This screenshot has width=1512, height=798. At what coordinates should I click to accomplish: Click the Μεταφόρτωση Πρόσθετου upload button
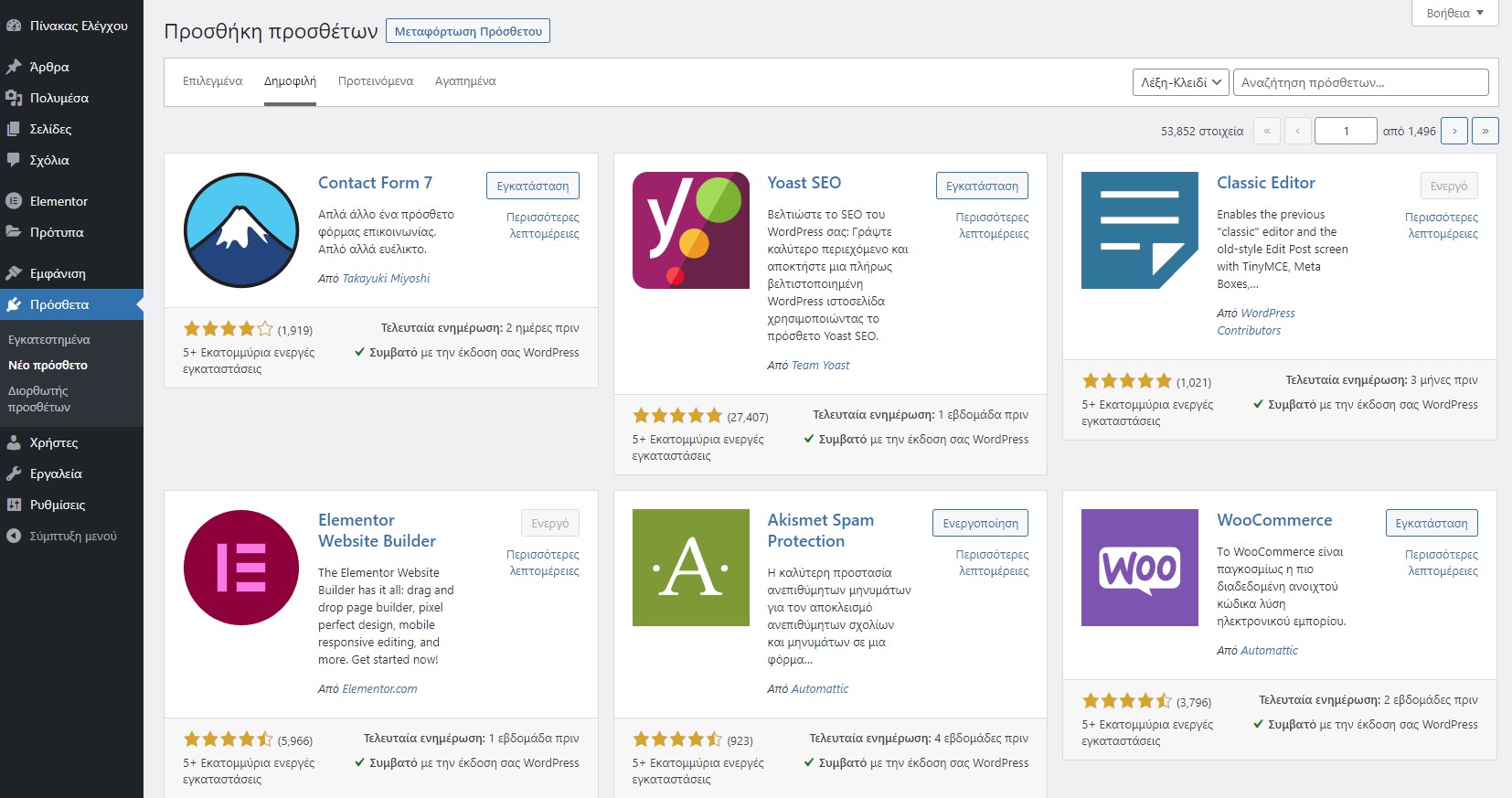tap(468, 31)
